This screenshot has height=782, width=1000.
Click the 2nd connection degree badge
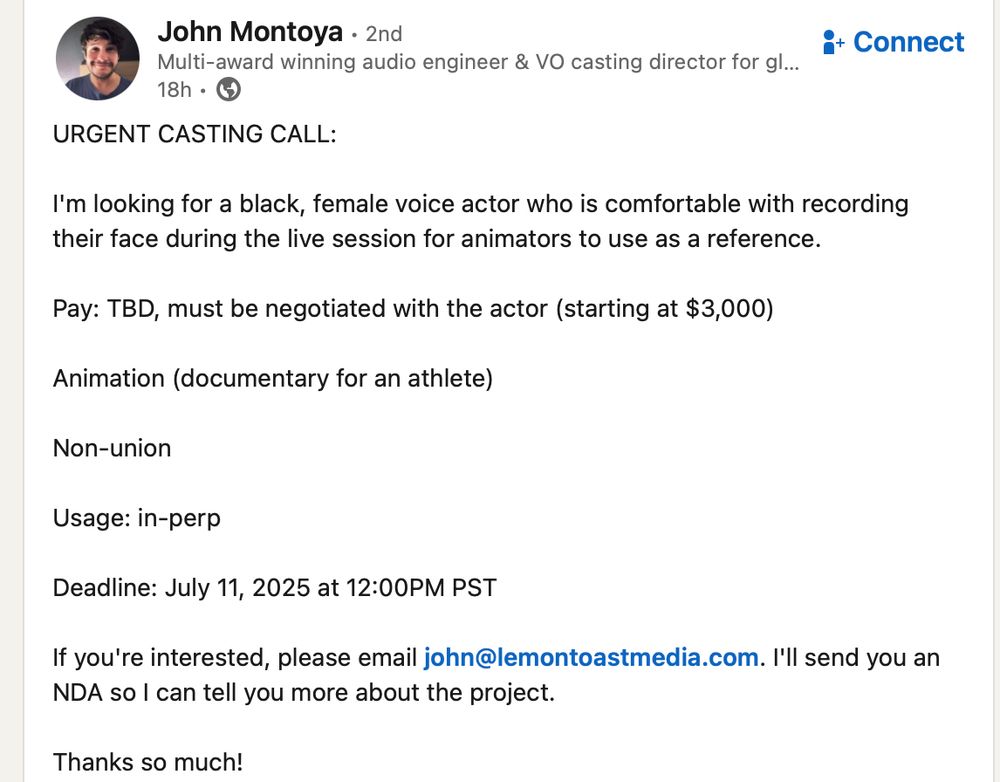(x=383, y=34)
